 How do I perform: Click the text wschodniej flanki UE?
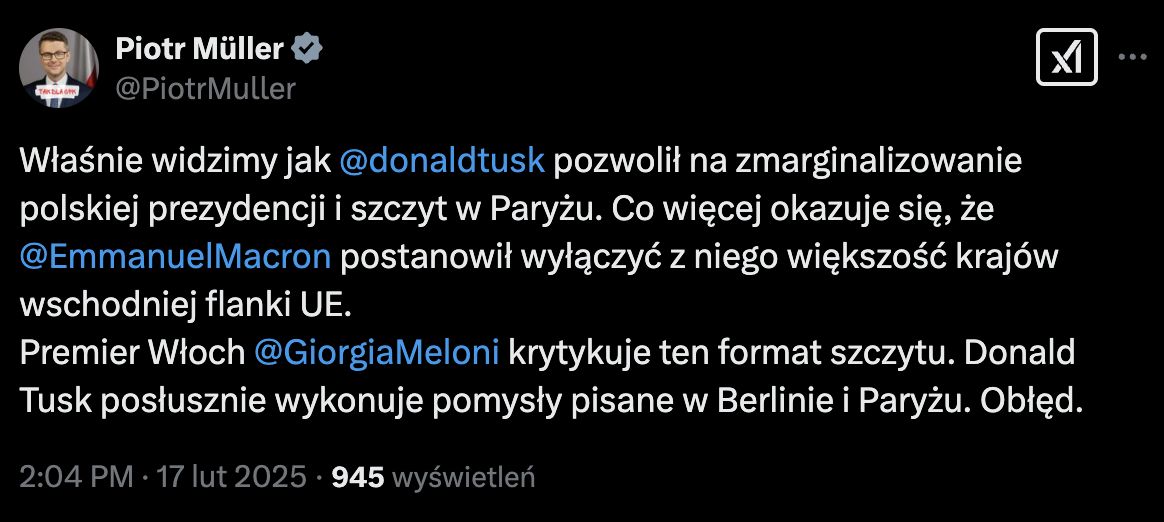(186, 305)
